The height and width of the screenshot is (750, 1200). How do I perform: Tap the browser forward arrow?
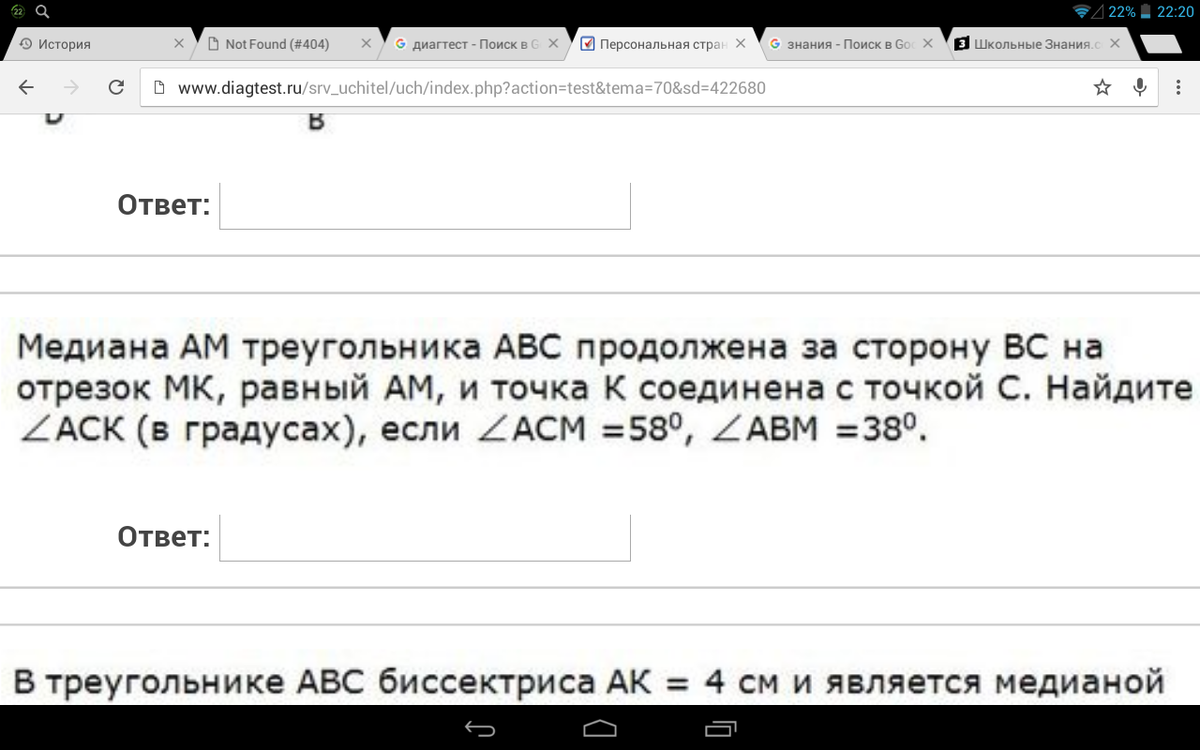71,87
